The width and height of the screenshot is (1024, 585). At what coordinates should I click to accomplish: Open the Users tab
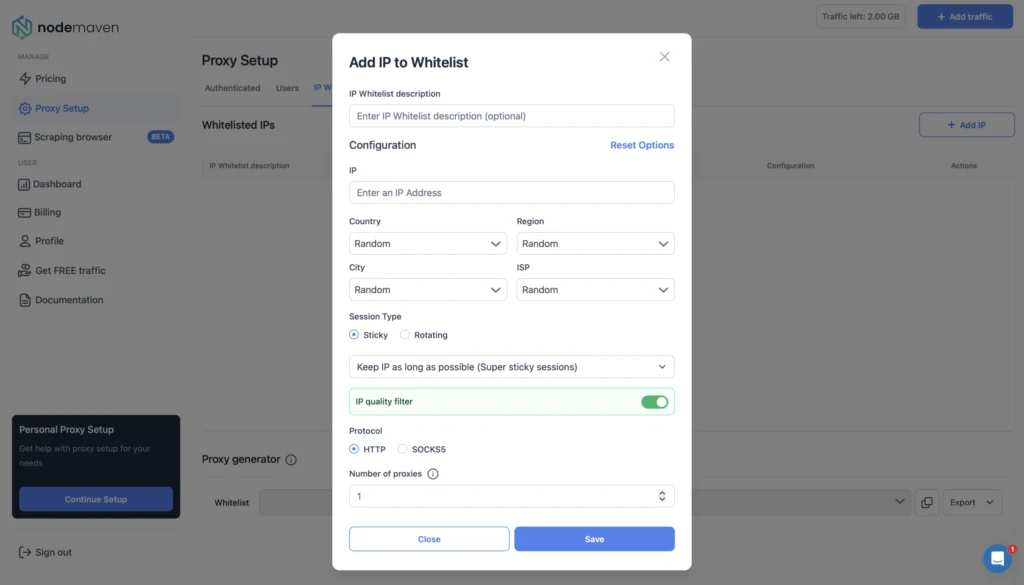point(287,88)
